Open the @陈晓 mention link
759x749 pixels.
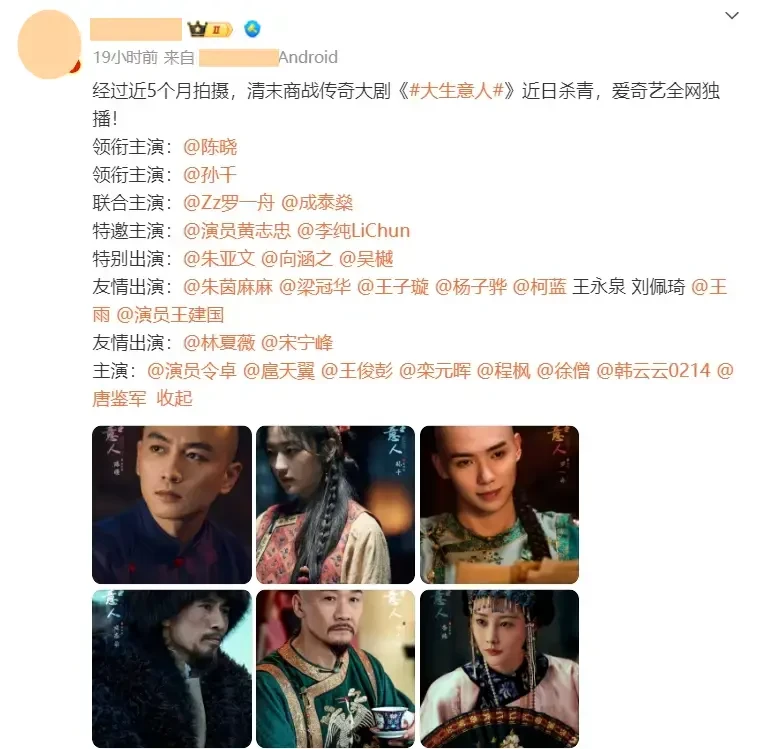(210, 147)
